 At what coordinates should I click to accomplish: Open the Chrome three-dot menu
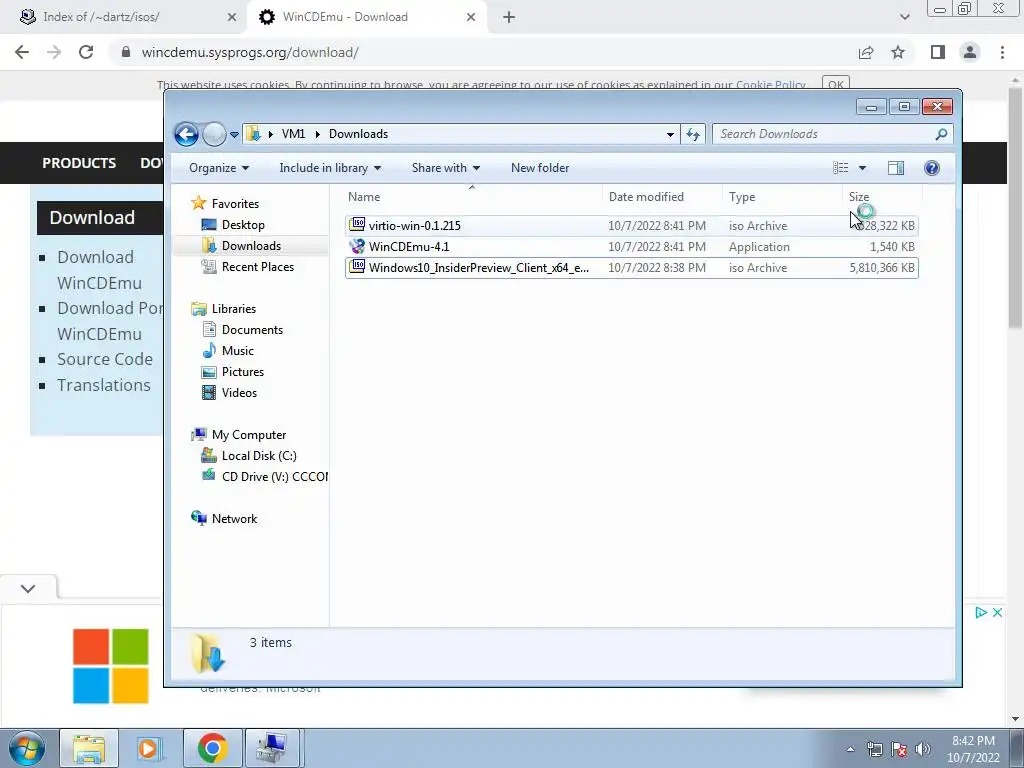coord(1002,52)
